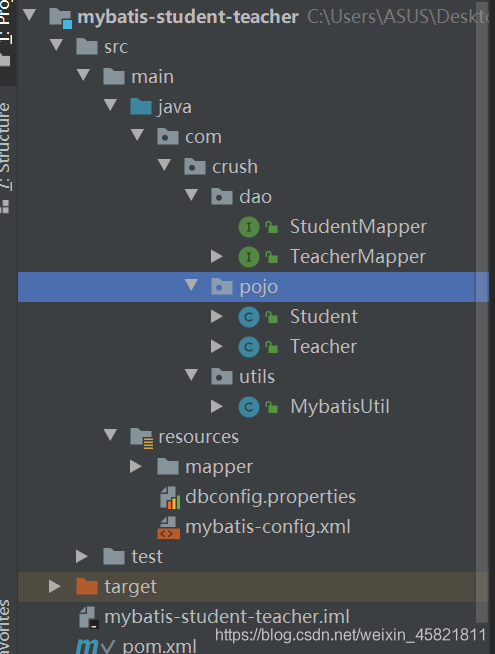Screen dimensions: 495x654
Task: Collapse the java source folder
Action: pyautogui.click(x=110, y=105)
